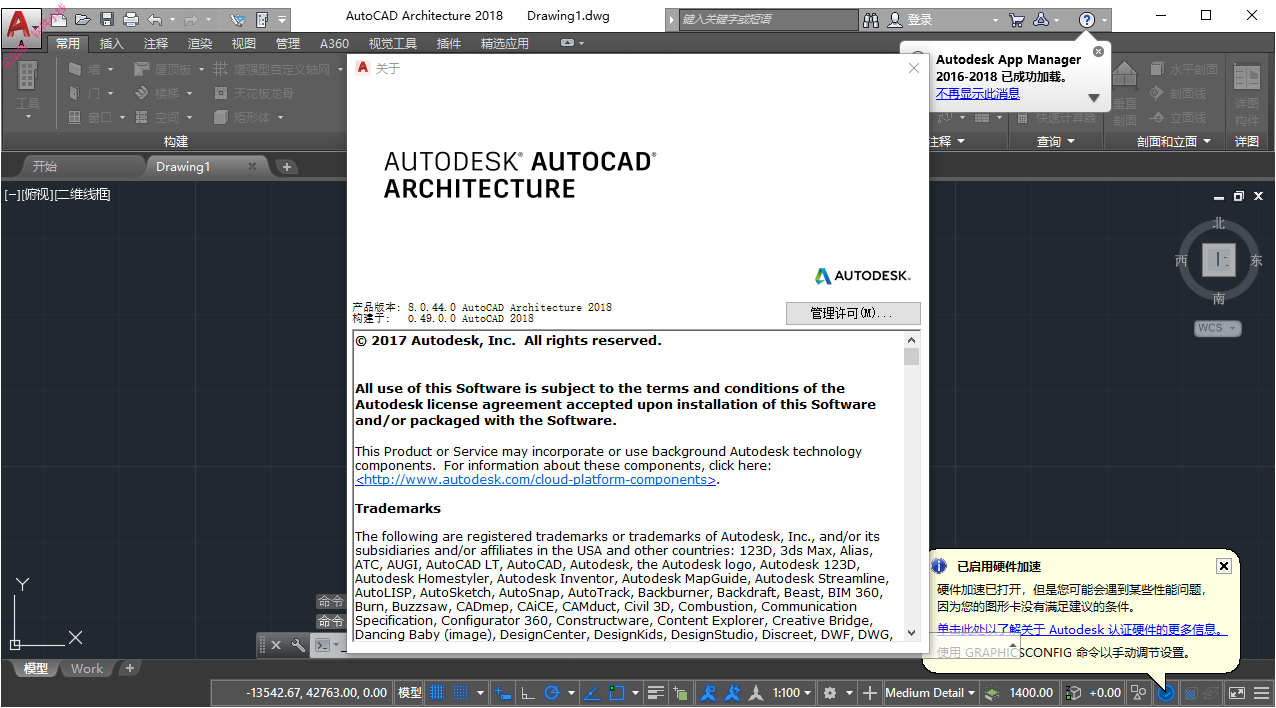Switch to the 插入 ribbon tab
Image resolution: width=1276 pixels, height=708 pixels.
(x=111, y=43)
